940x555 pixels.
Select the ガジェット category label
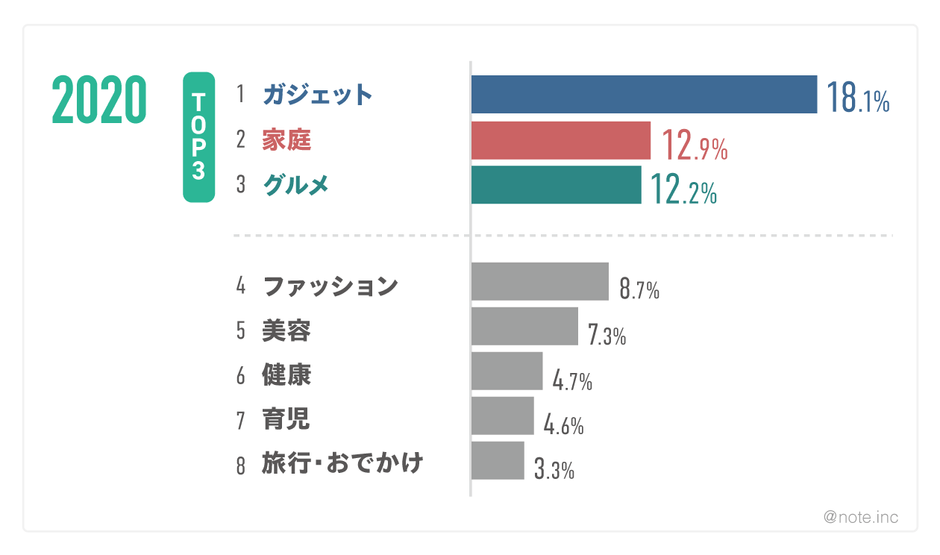tap(318, 95)
